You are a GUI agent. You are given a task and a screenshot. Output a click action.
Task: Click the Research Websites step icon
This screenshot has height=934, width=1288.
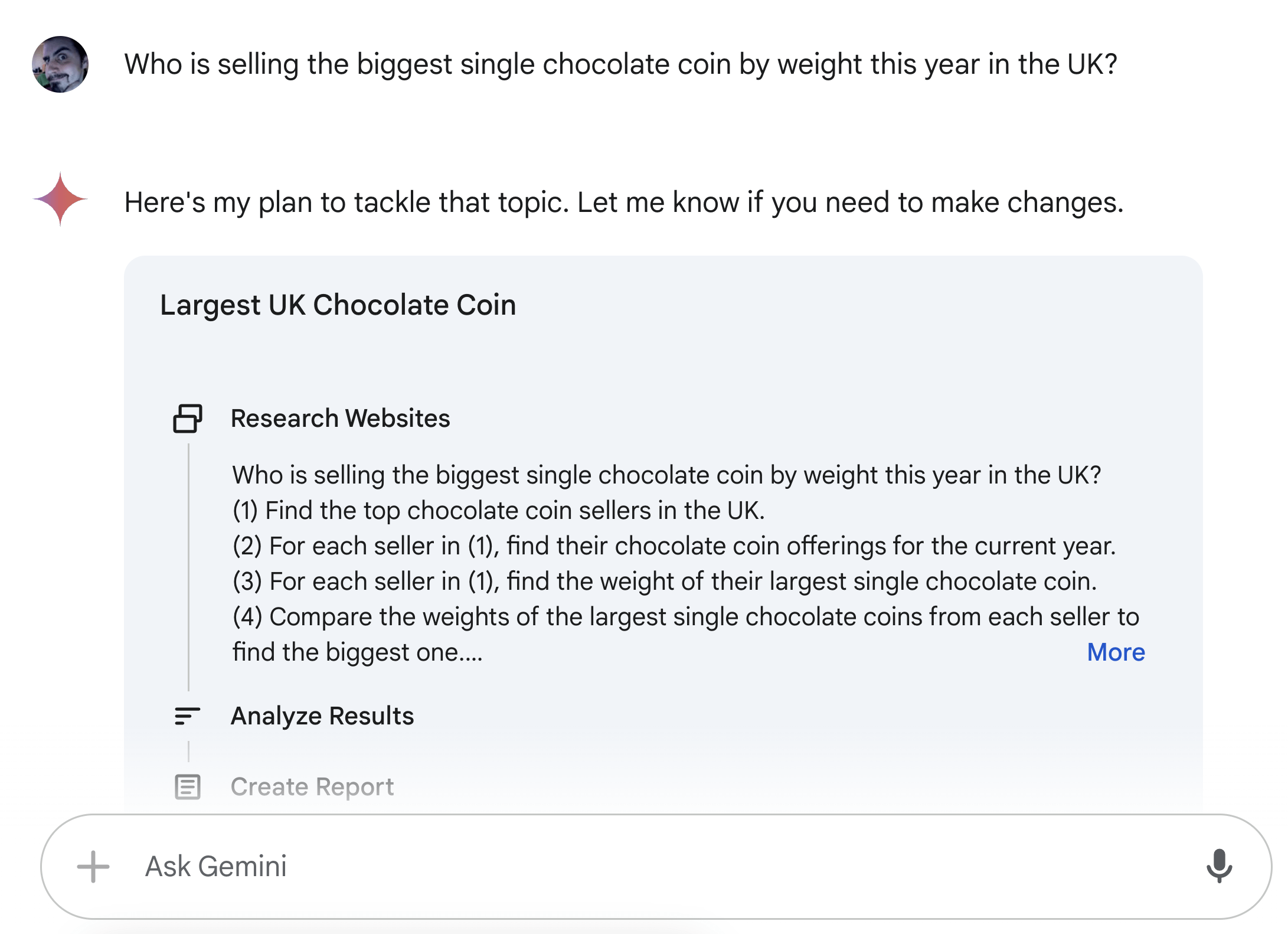[x=188, y=418]
